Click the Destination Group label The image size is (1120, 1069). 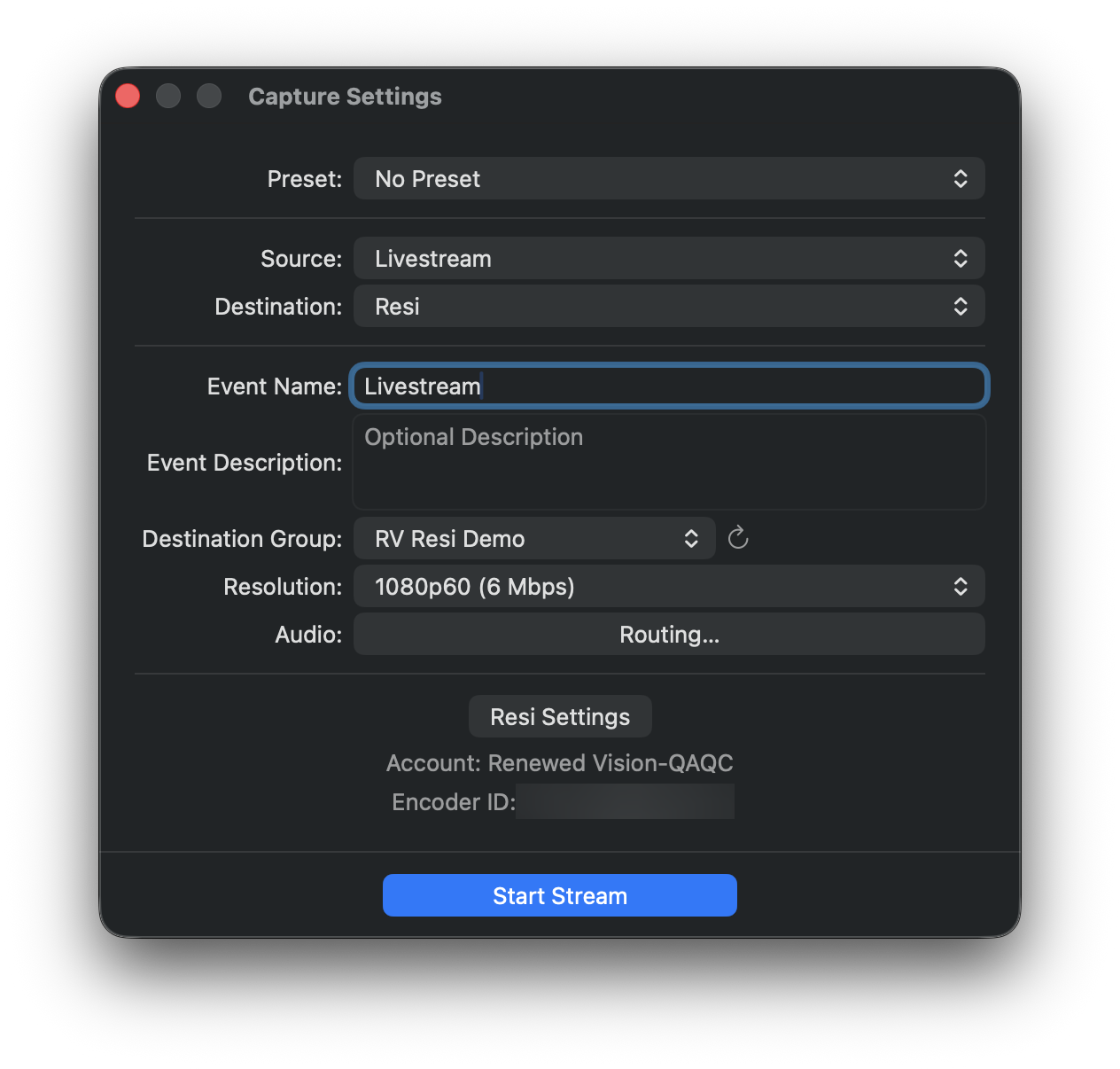[x=242, y=539]
